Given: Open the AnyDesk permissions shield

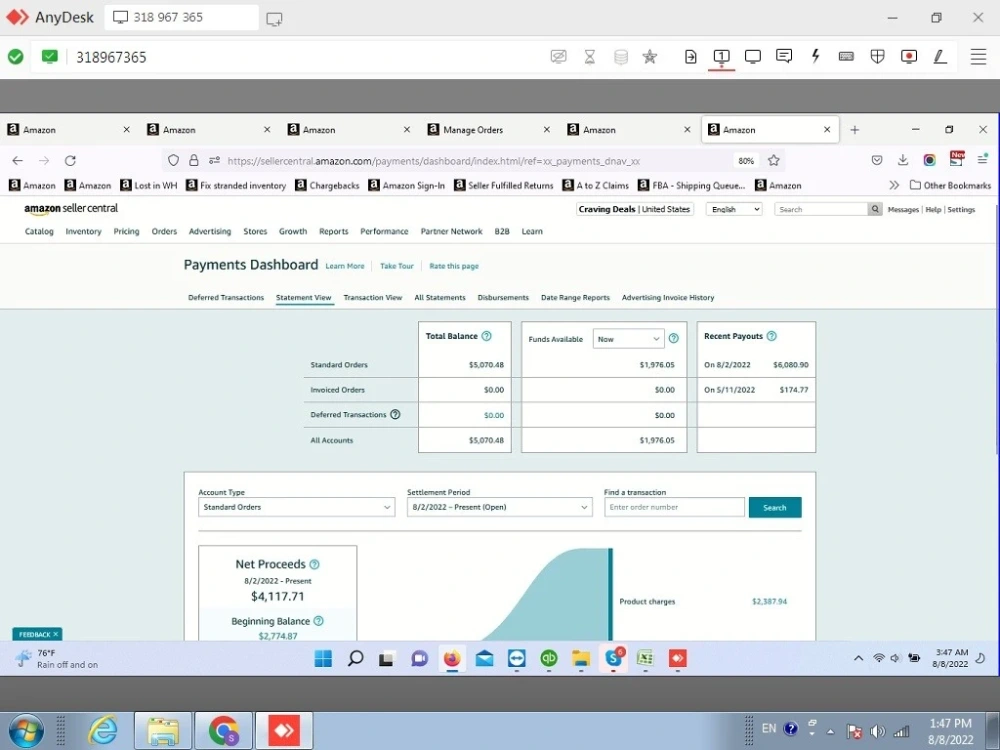Looking at the screenshot, I should point(877,56).
